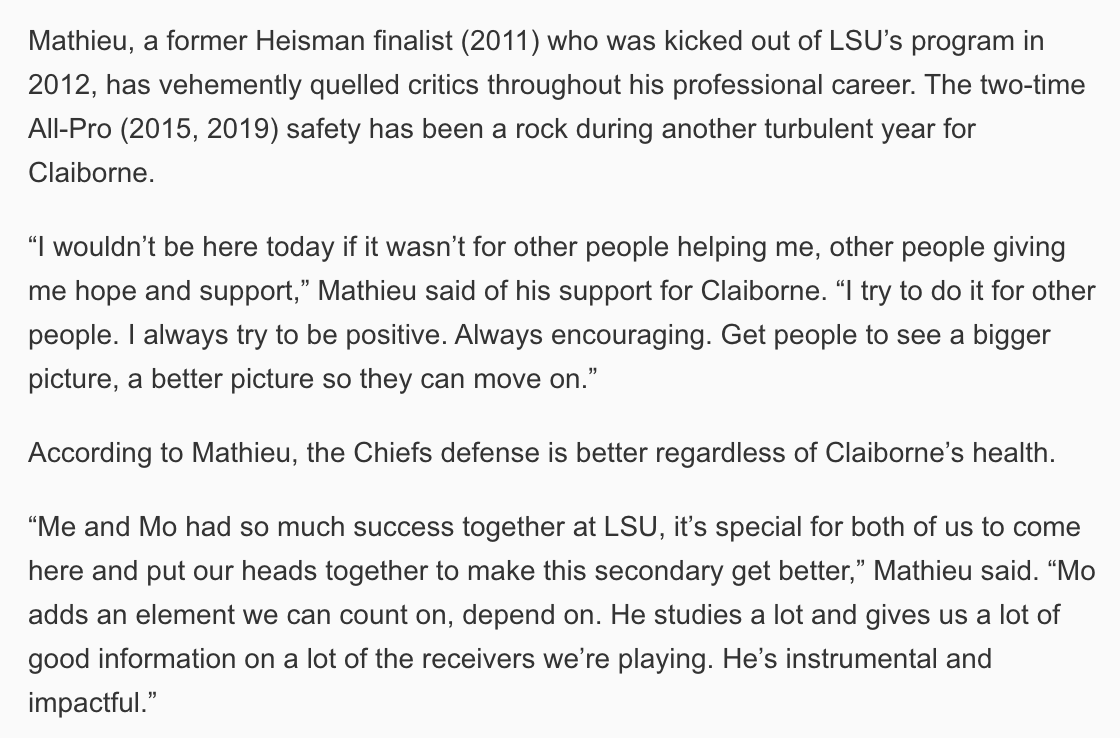This screenshot has height=738, width=1120.
Task: Click "impactful" on the last line
Action: [x=85, y=703]
